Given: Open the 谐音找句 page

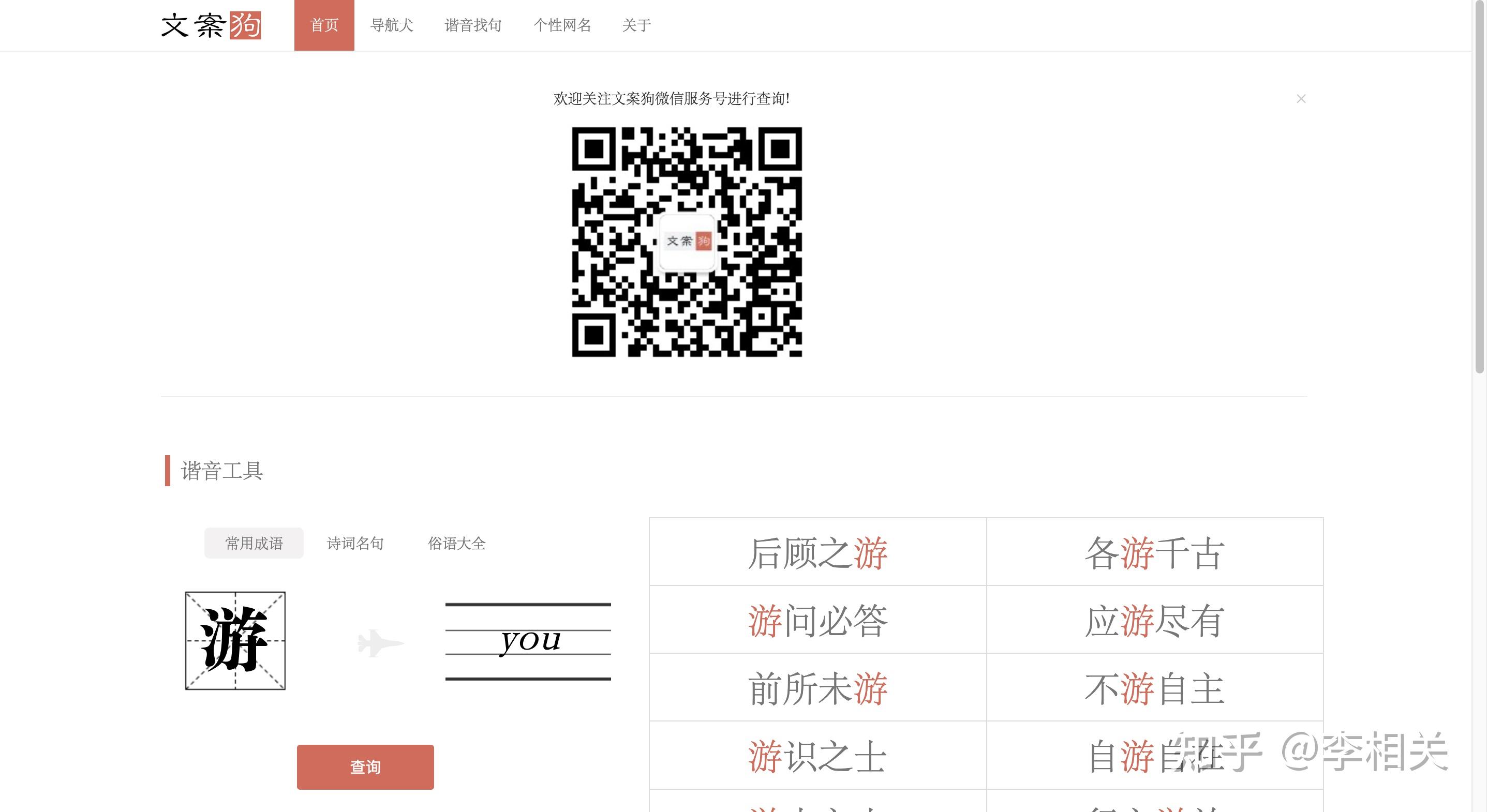Looking at the screenshot, I should [x=473, y=25].
